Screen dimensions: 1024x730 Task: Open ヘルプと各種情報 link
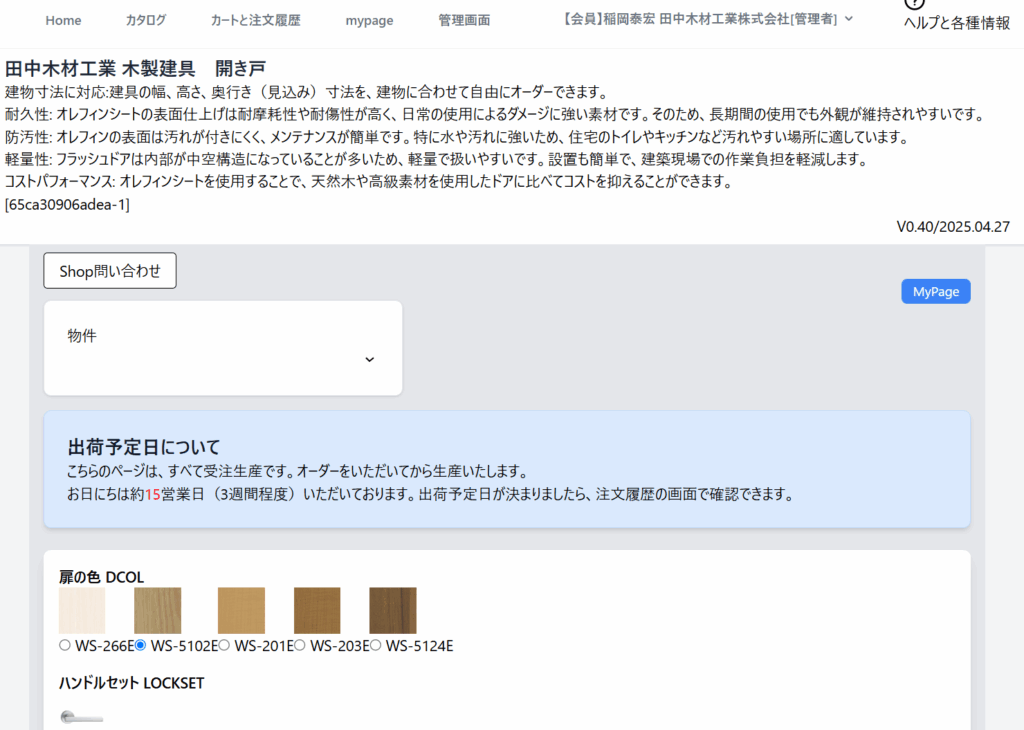pos(957,23)
